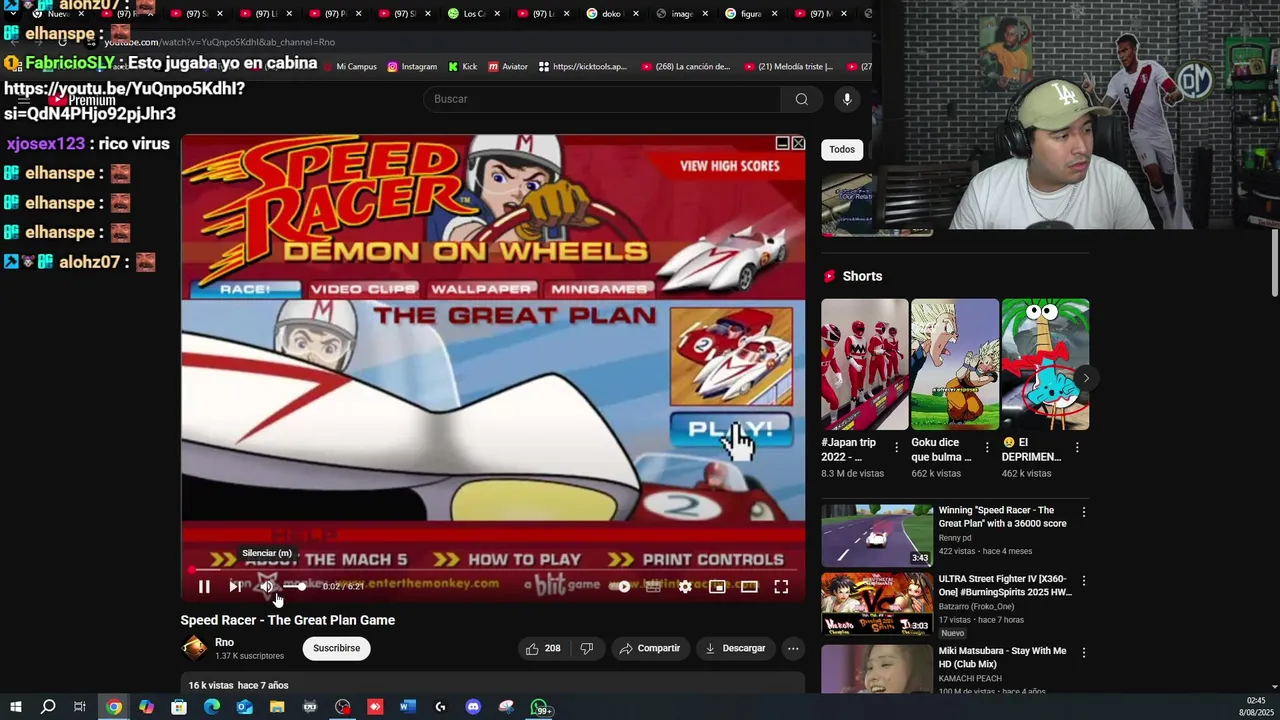This screenshot has height=720, width=1280.
Task: Toggle autoplay switch in the player
Action: point(622,587)
